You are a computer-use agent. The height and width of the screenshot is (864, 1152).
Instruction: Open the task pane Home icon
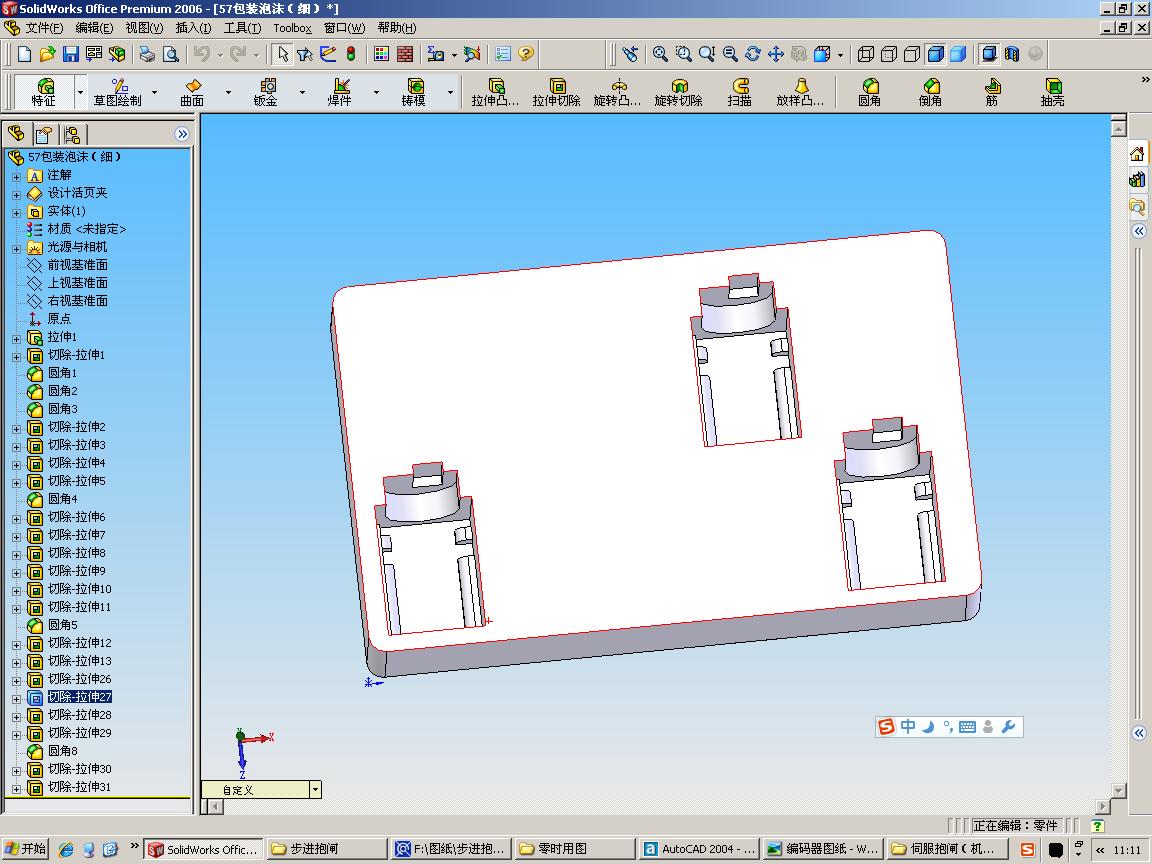(x=1137, y=154)
